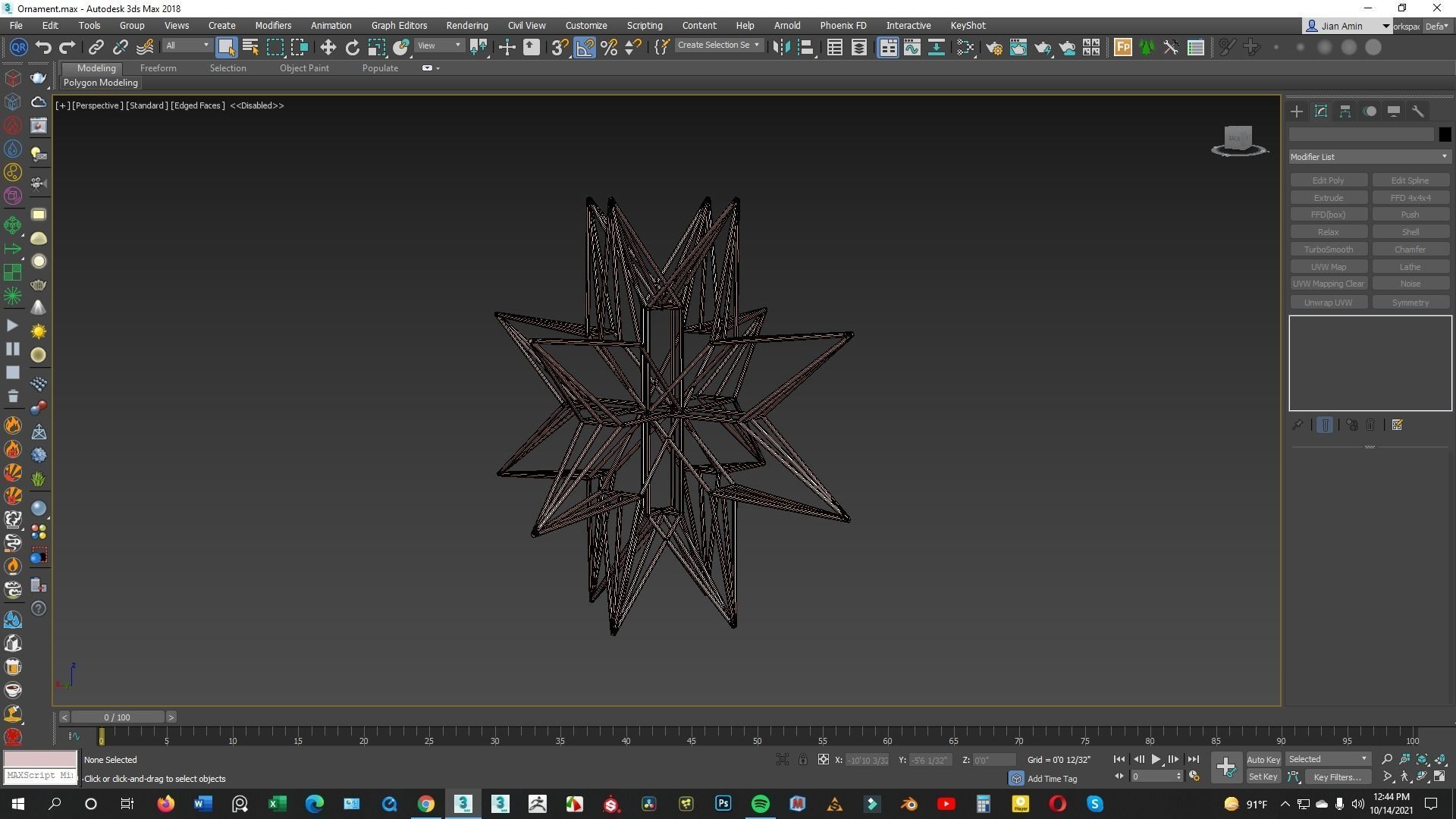
Task: Toggle the Selection Lock padlock
Action: 802,759
